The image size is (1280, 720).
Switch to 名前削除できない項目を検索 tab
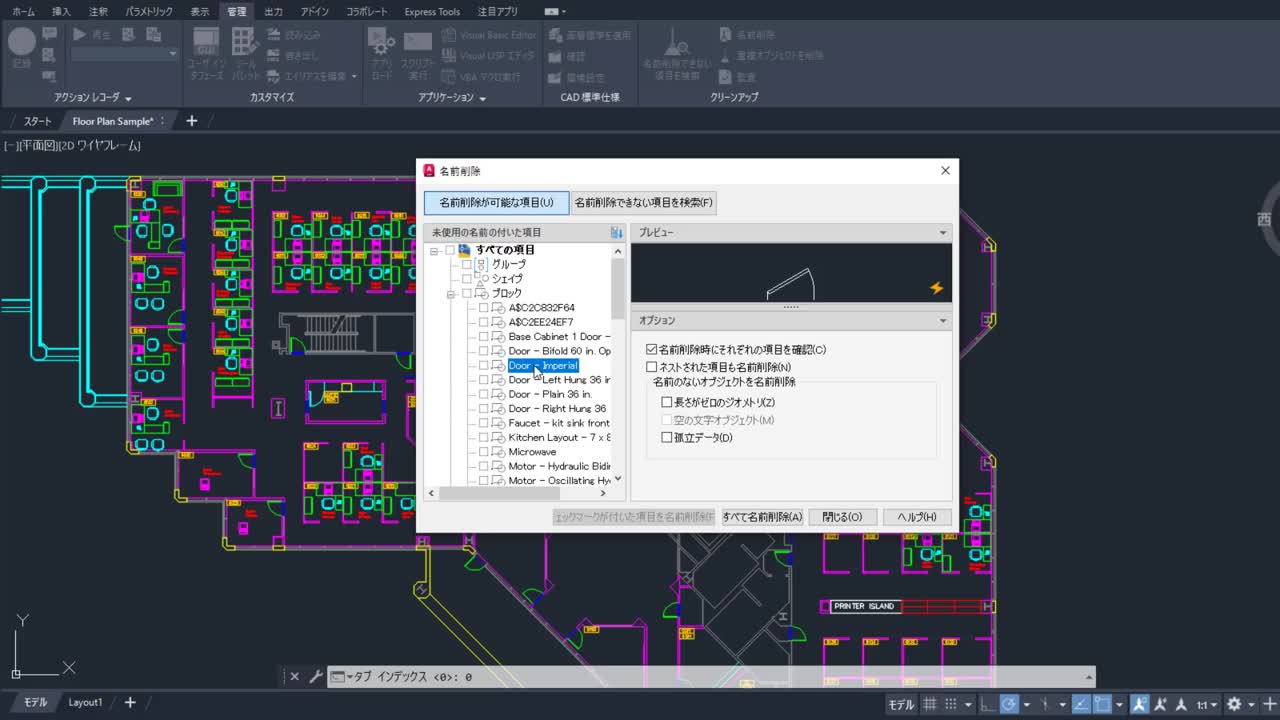tap(644, 203)
